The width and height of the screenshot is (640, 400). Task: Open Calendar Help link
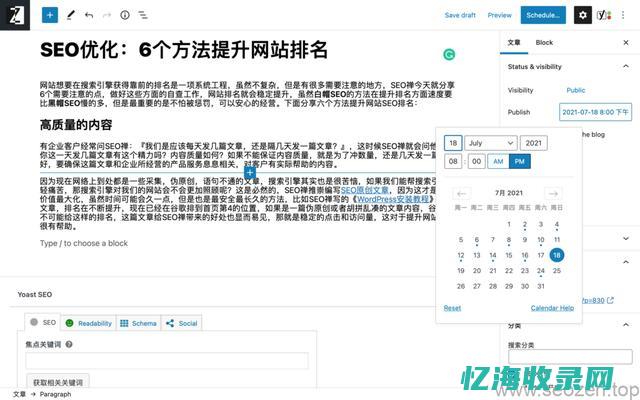[552, 308]
